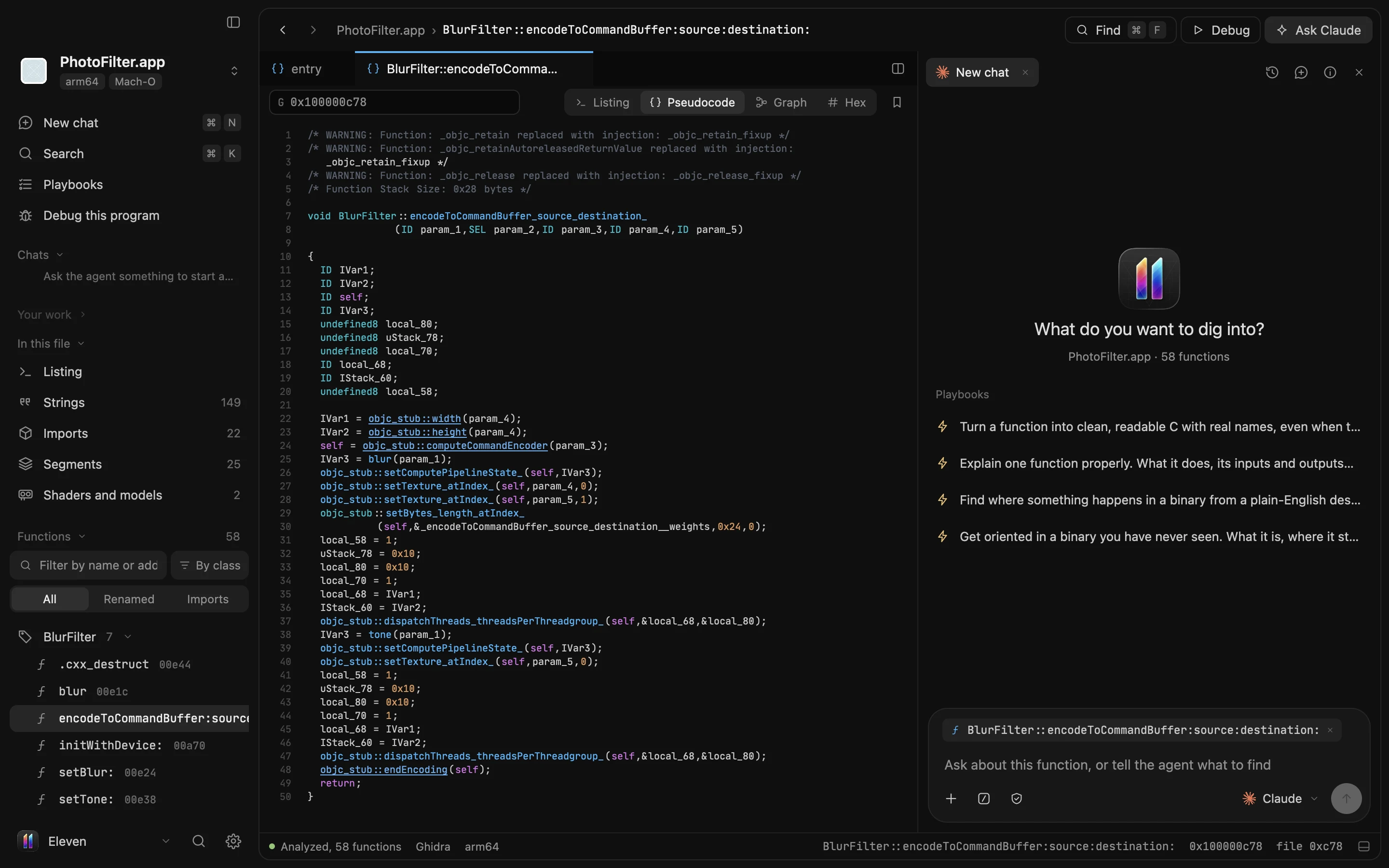1389x868 pixels.
Task: Open the By class grouping dropdown
Action: (x=210, y=566)
